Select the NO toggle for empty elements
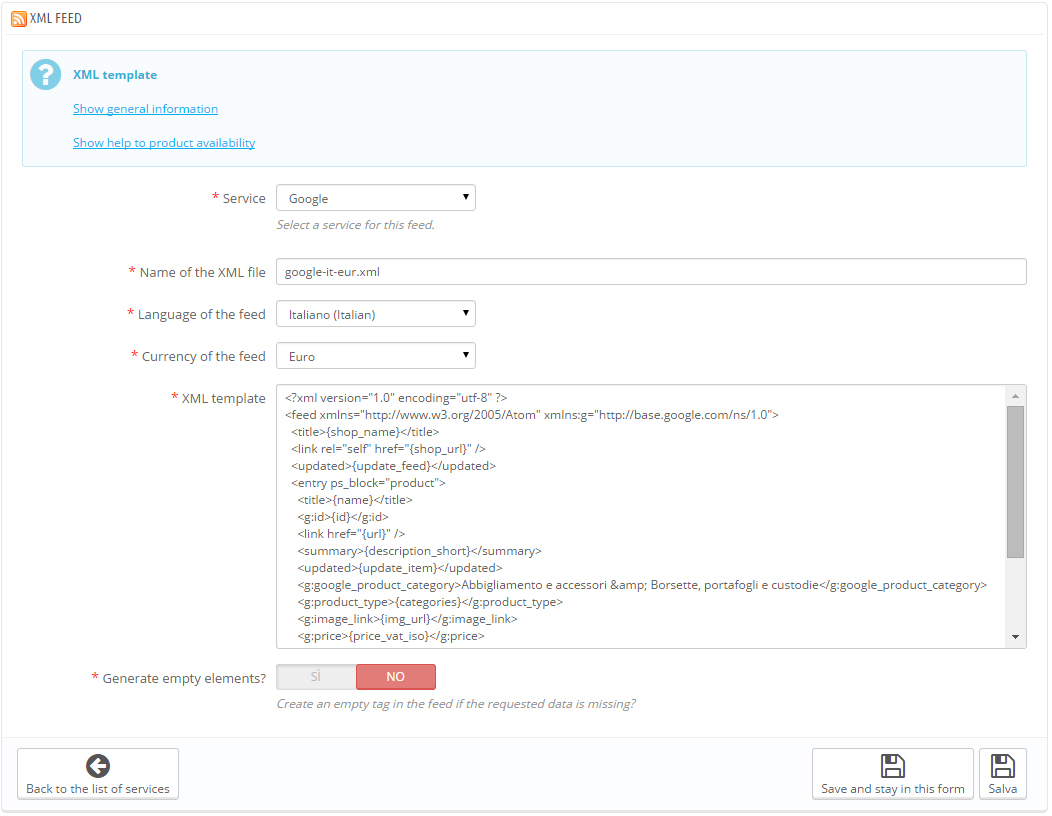This screenshot has width=1052, height=816. (x=395, y=677)
